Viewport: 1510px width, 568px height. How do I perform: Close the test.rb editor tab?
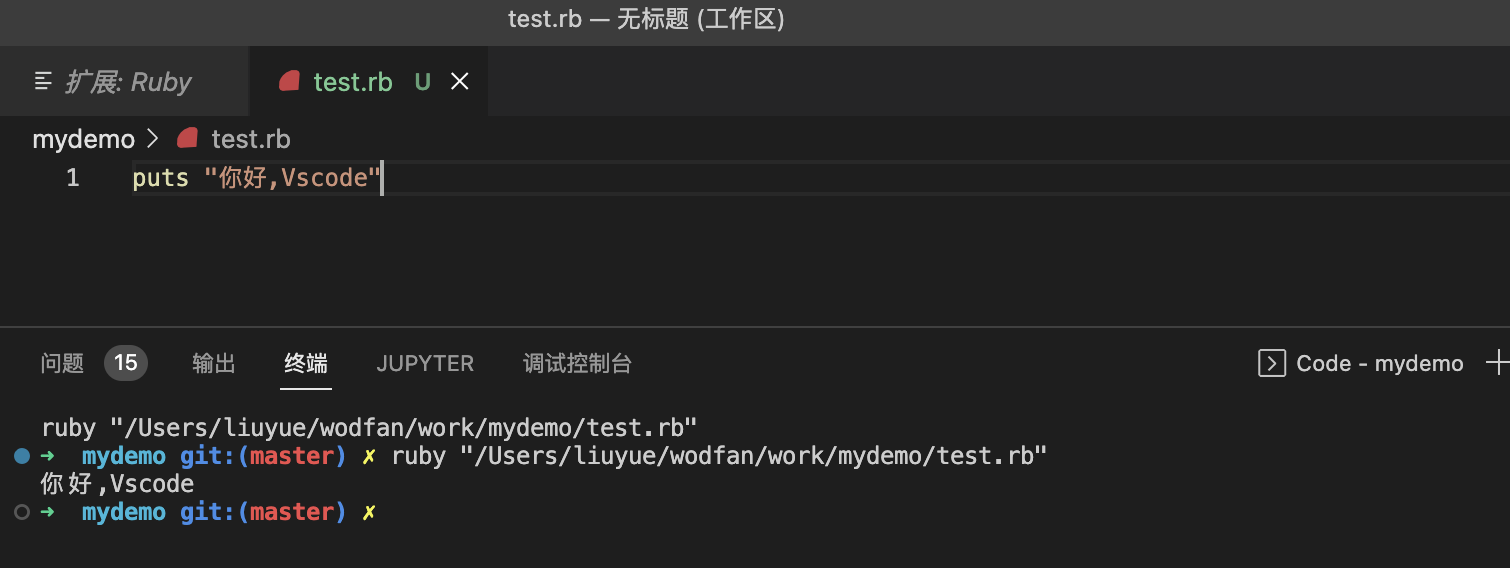(x=460, y=82)
